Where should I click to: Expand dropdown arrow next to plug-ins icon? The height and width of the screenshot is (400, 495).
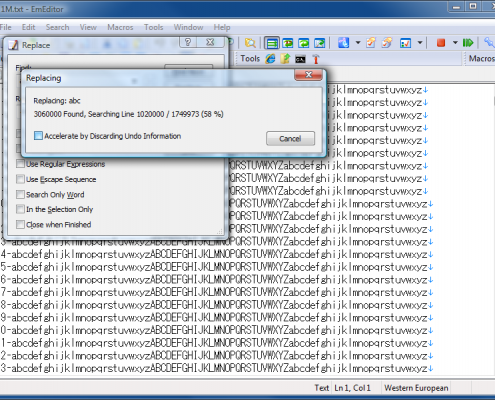point(358,43)
